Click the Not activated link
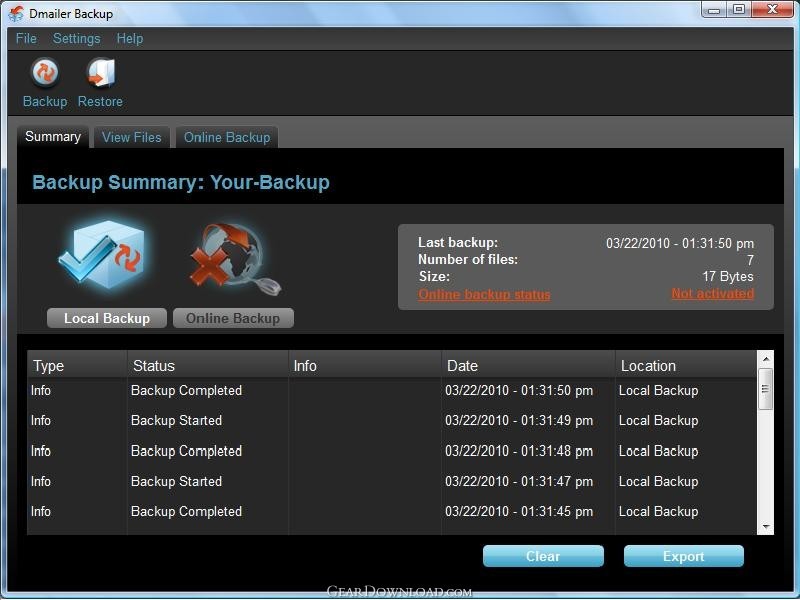This screenshot has height=600, width=800. click(712, 293)
